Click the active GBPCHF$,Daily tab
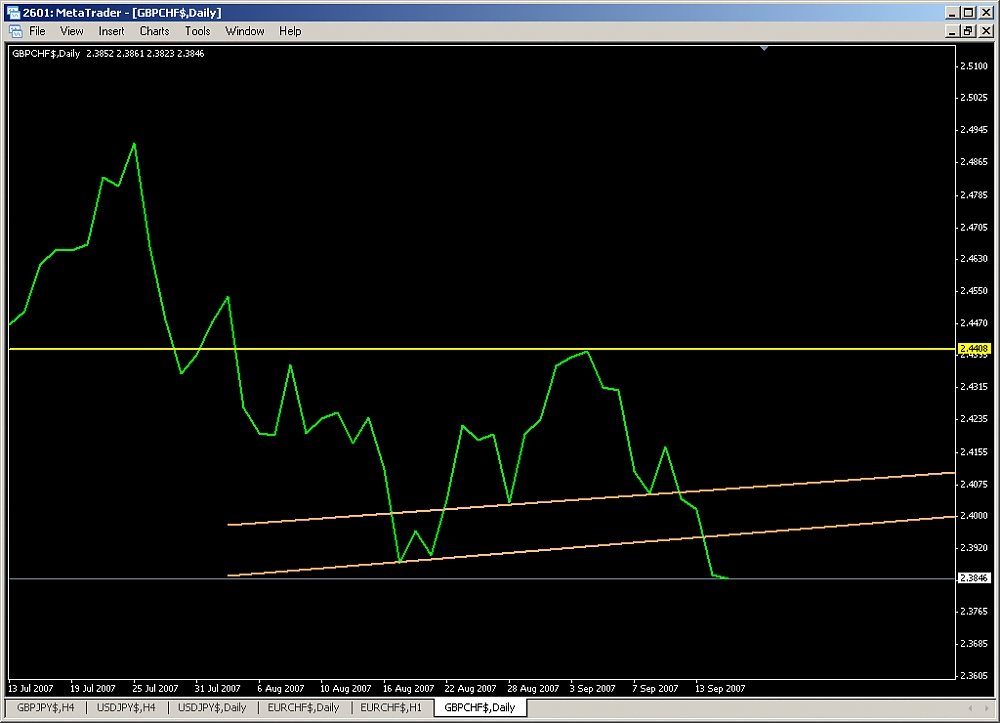Screen dimensions: 1000x723 pyautogui.click(x=480, y=707)
